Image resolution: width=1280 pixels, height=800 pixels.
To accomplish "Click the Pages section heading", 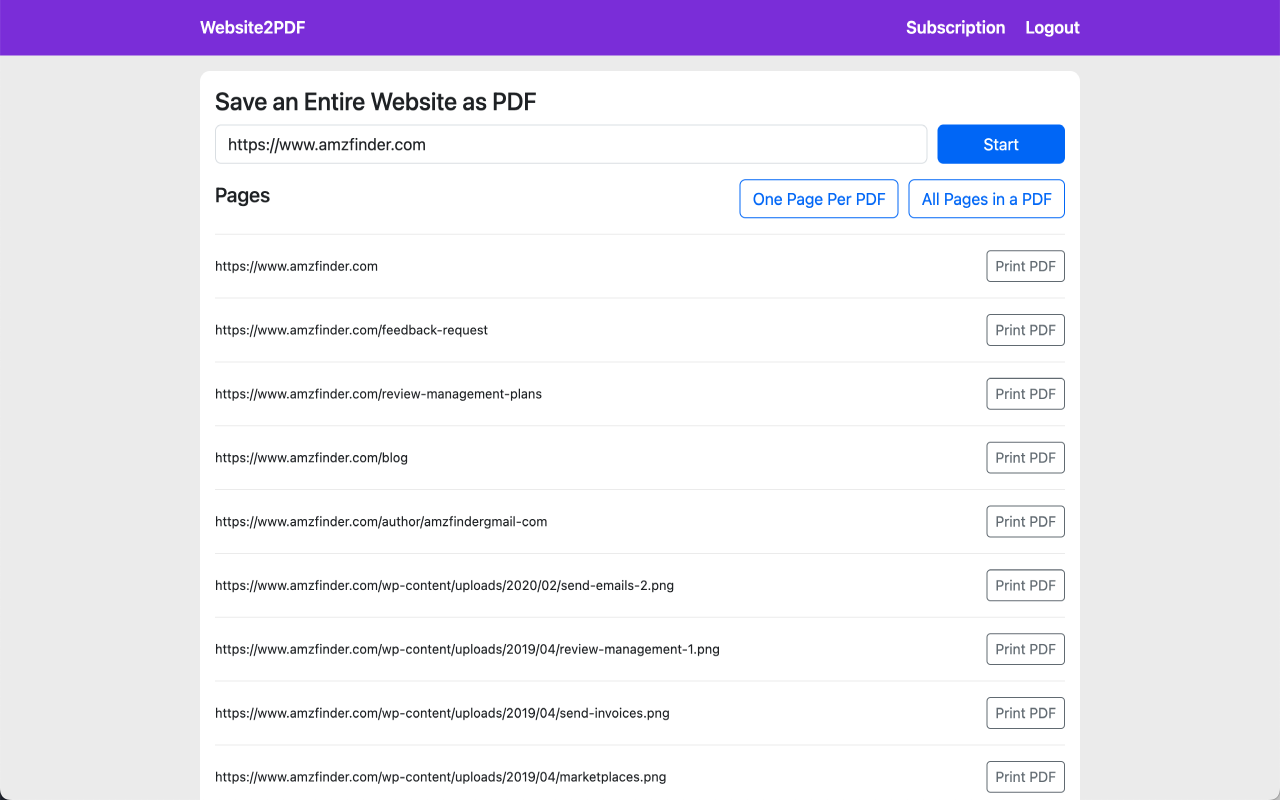I will pos(242,195).
